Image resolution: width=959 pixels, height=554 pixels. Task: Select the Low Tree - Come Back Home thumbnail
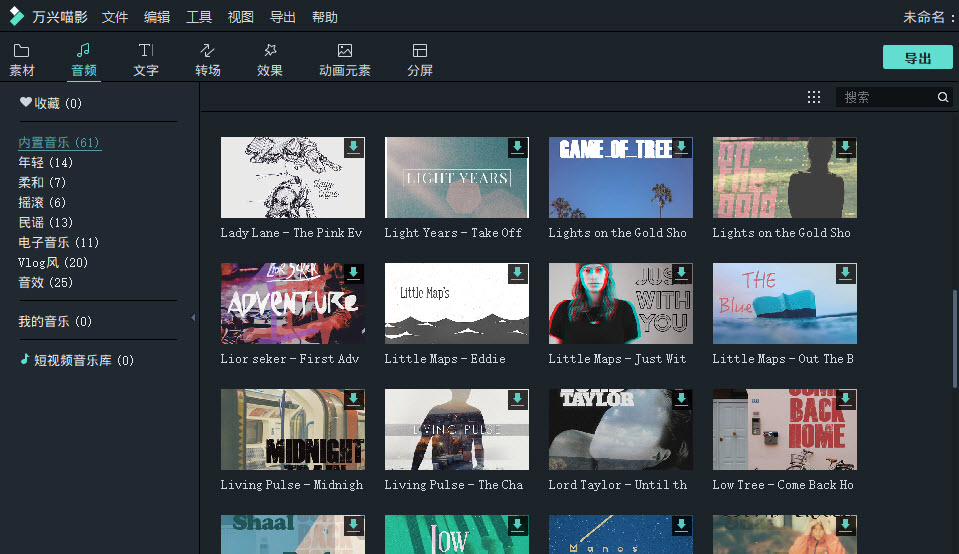coord(784,430)
